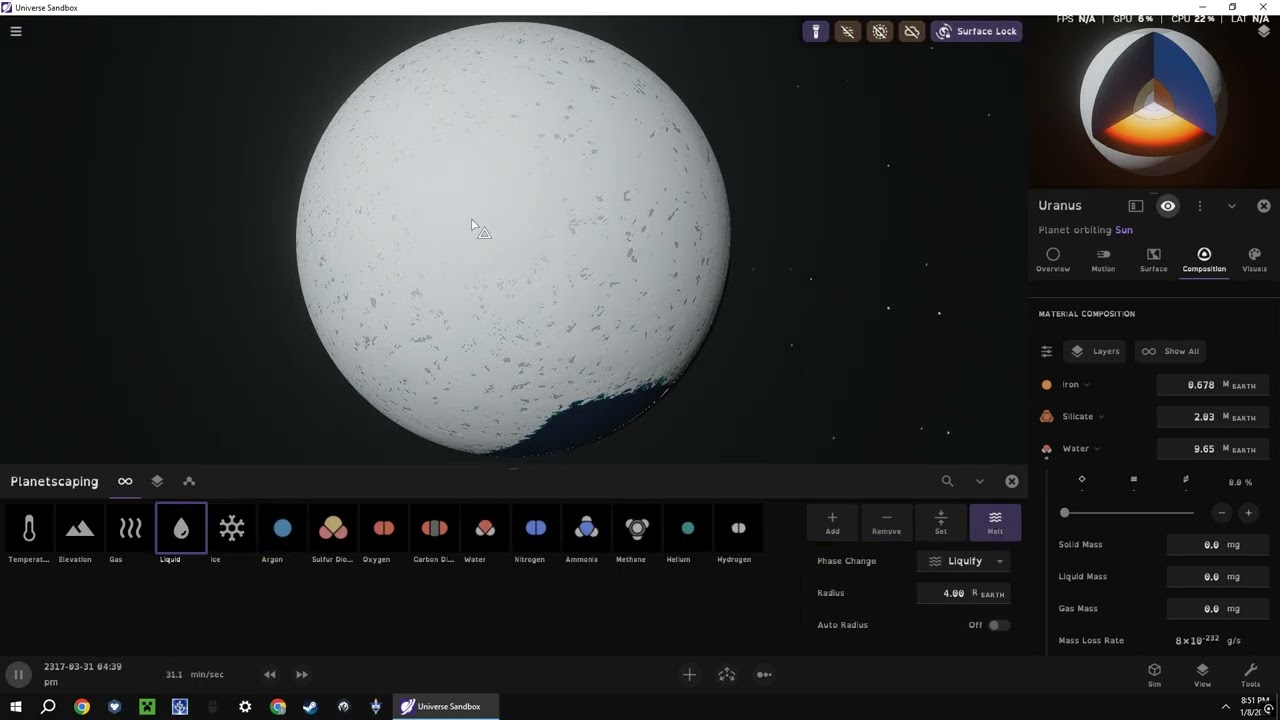Click the Show All button
Screen dimensions: 1280x720
[1171, 351]
